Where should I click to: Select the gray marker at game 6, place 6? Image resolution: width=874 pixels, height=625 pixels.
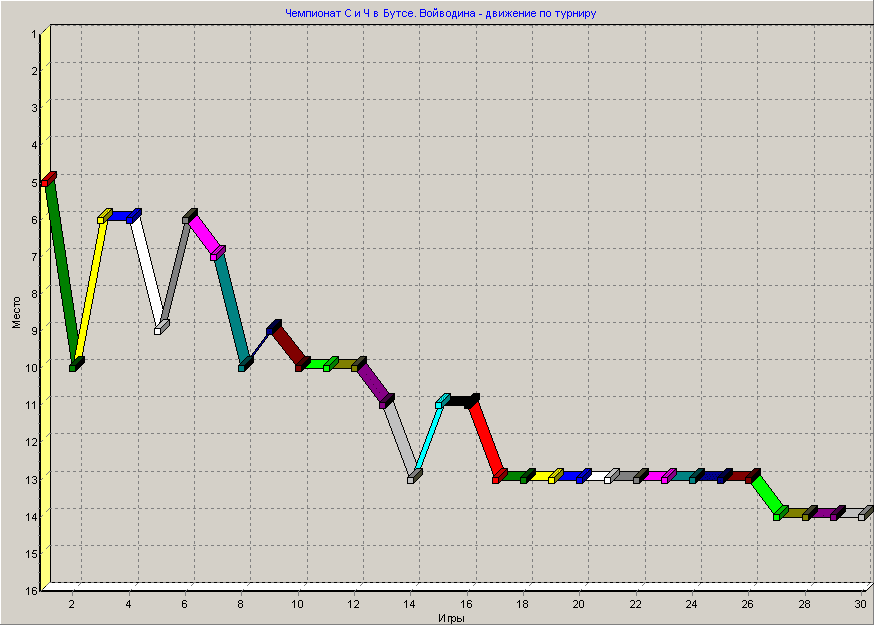click(x=190, y=216)
